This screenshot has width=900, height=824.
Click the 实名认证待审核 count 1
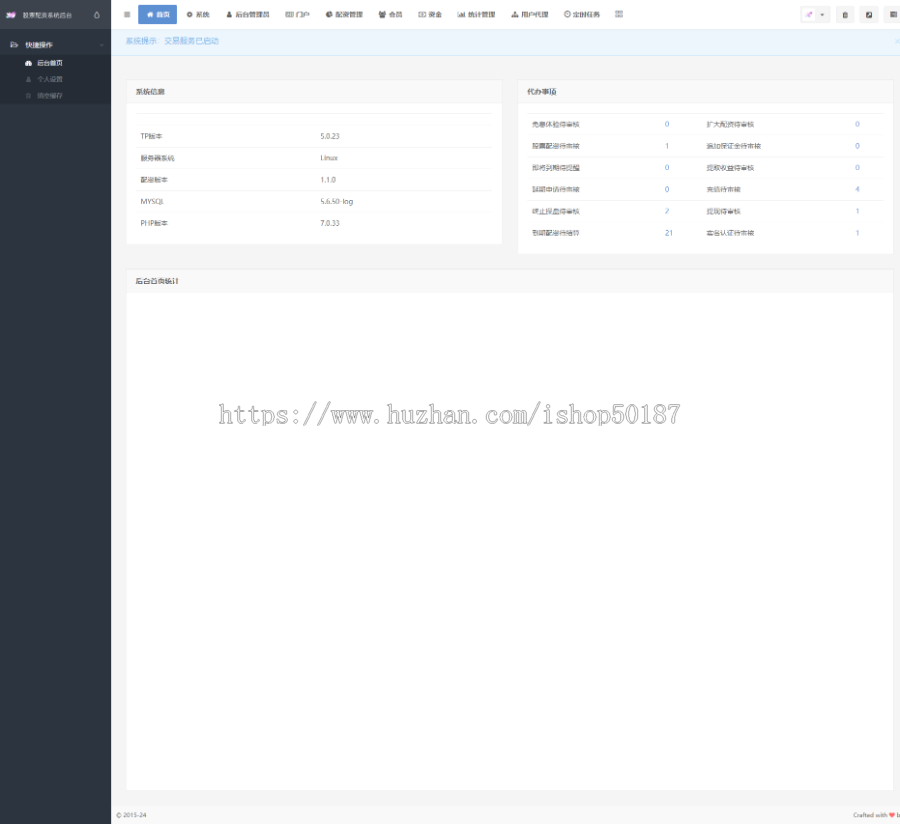click(x=858, y=233)
